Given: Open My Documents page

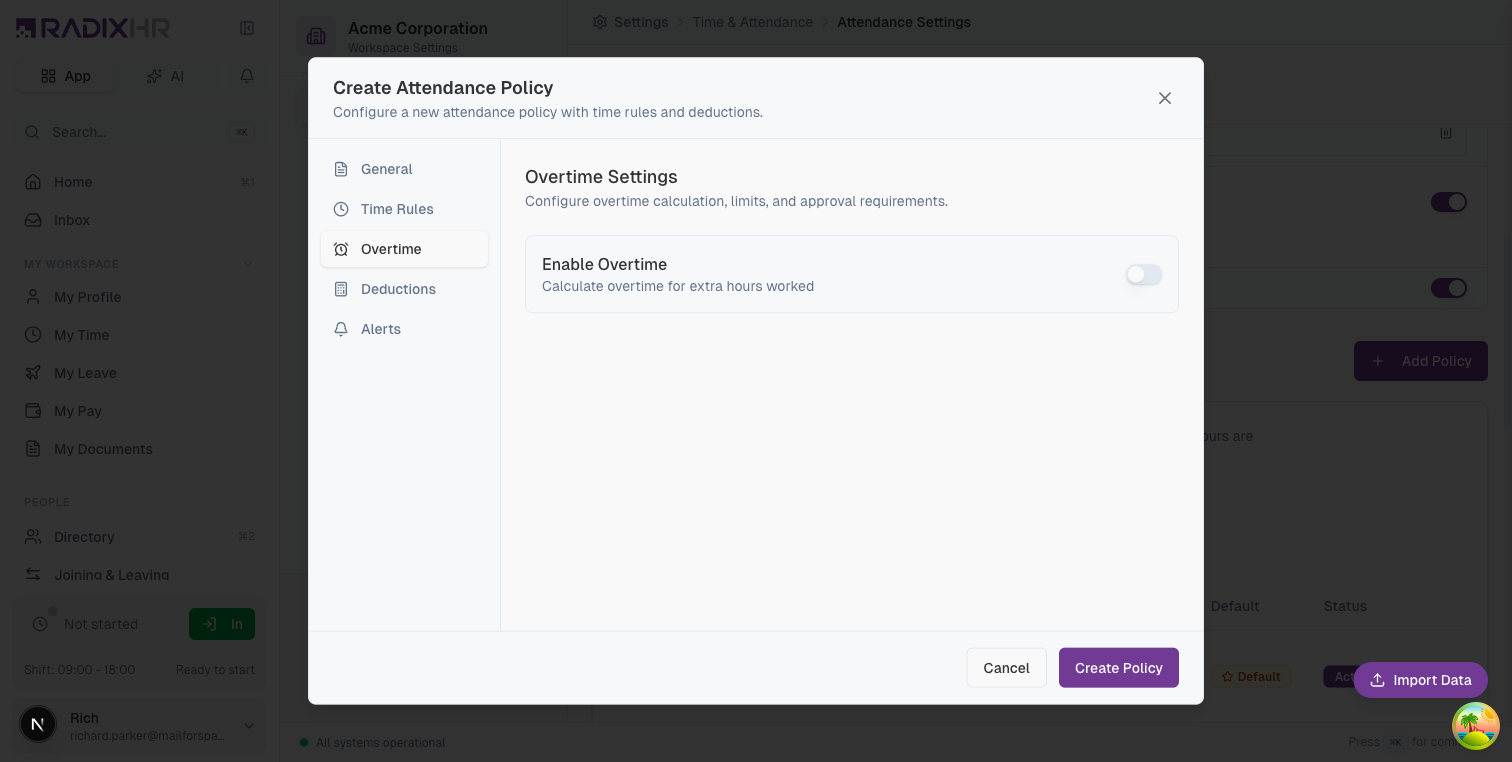Looking at the screenshot, I should pyautogui.click(x=140, y=449).
